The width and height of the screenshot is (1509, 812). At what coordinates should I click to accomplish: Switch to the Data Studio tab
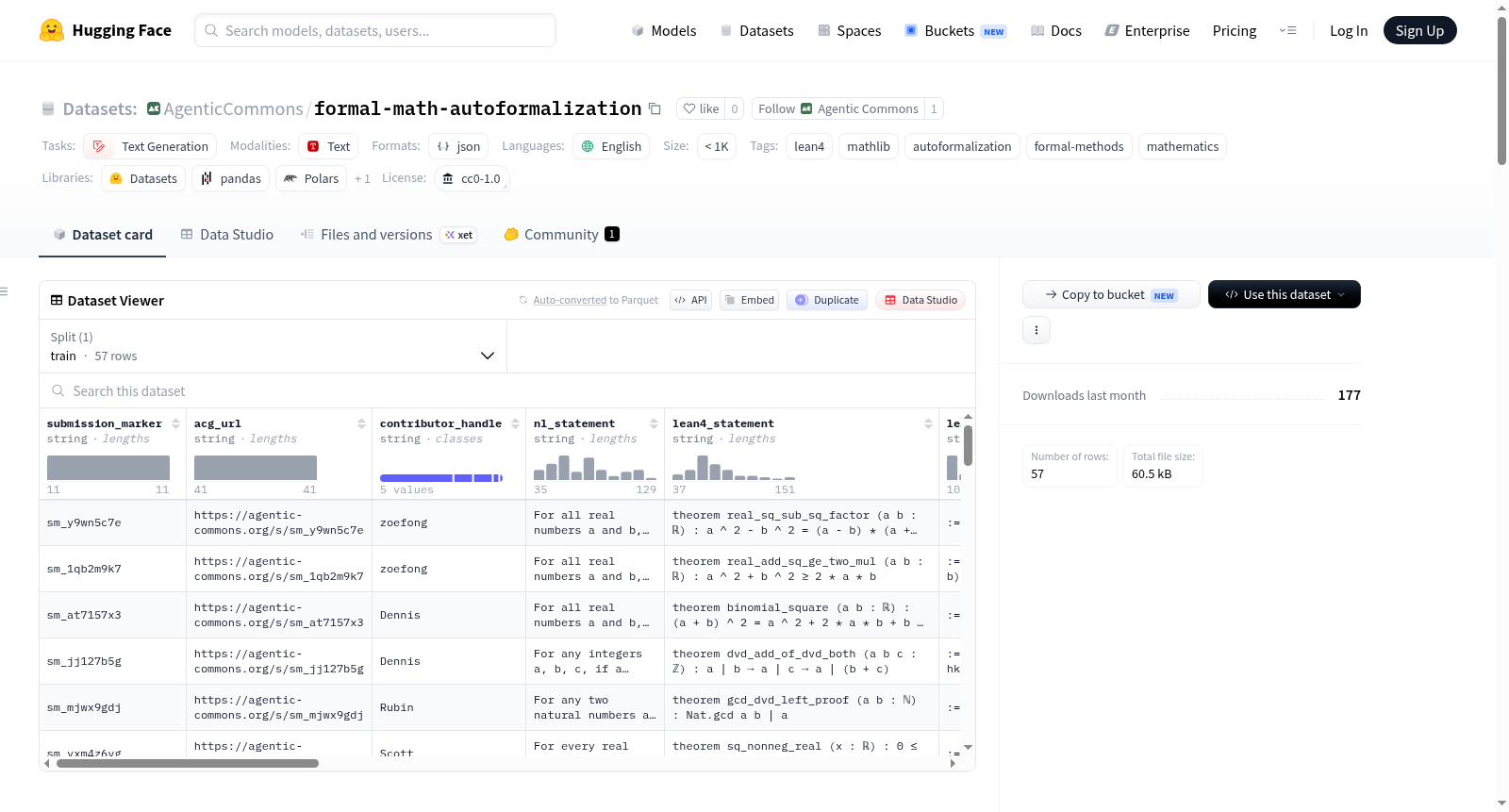point(227,235)
